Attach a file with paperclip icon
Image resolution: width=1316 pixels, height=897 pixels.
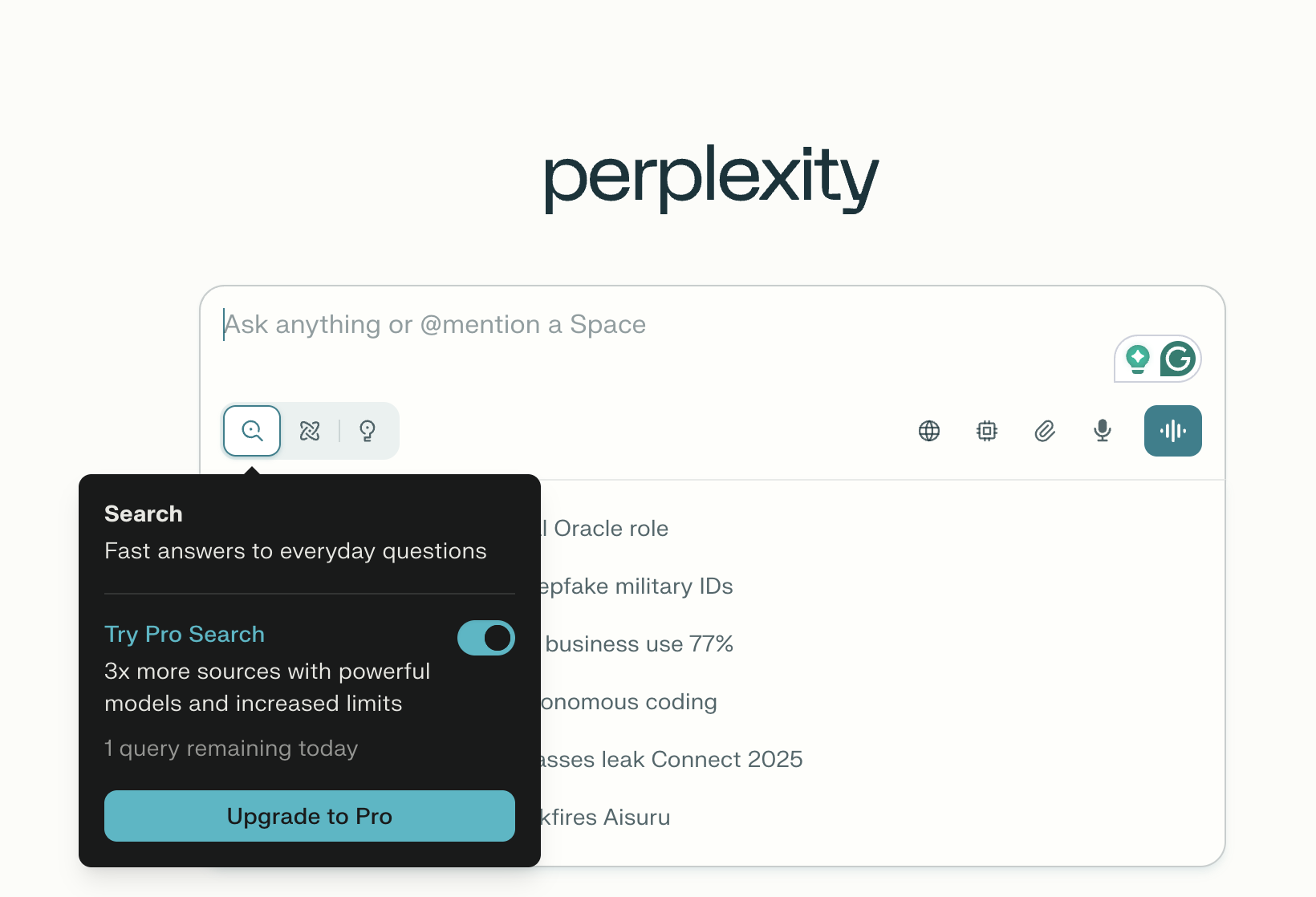(x=1045, y=431)
